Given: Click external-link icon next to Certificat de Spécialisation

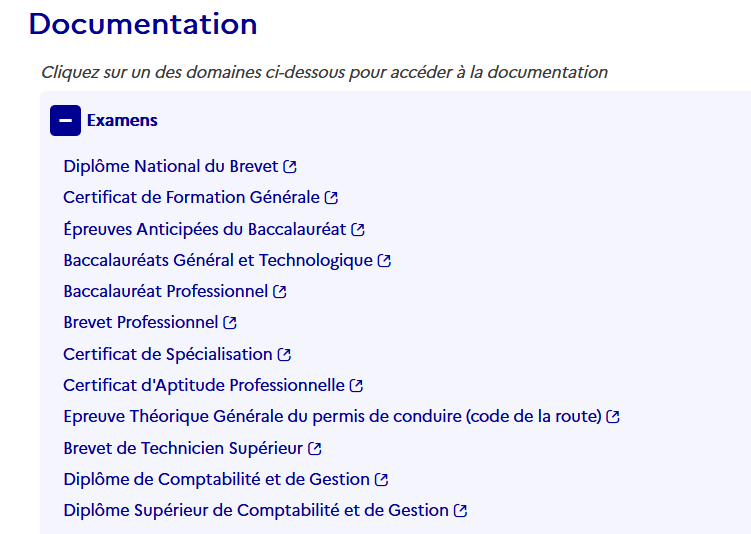Looking at the screenshot, I should [x=284, y=355].
